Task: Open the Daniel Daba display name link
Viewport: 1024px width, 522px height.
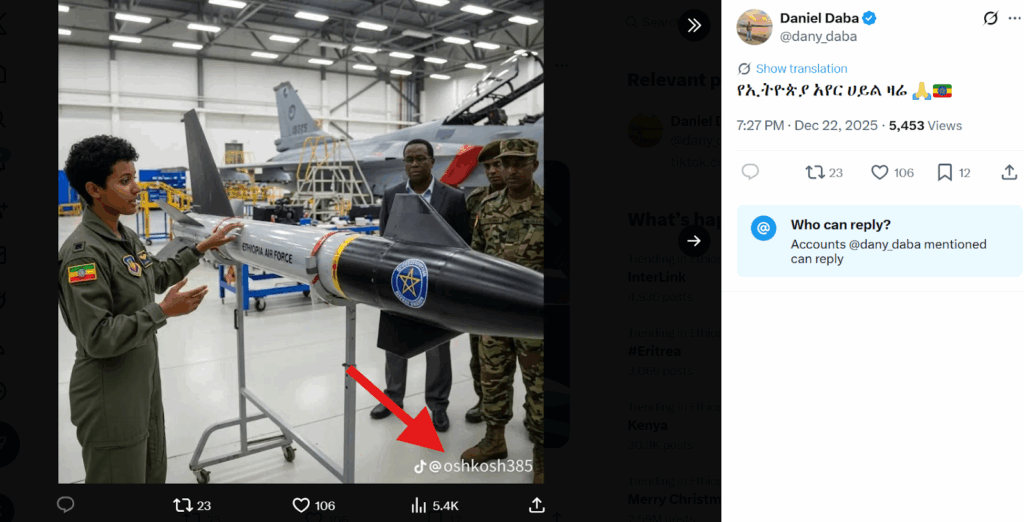Action: tap(819, 18)
